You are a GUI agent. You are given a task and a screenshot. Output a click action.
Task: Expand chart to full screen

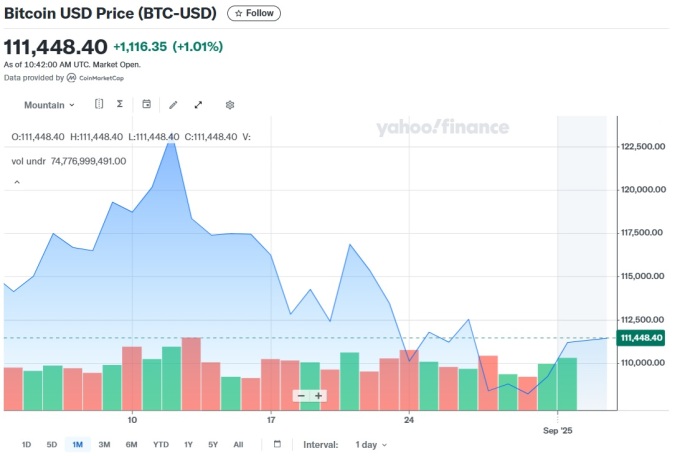[x=198, y=104]
